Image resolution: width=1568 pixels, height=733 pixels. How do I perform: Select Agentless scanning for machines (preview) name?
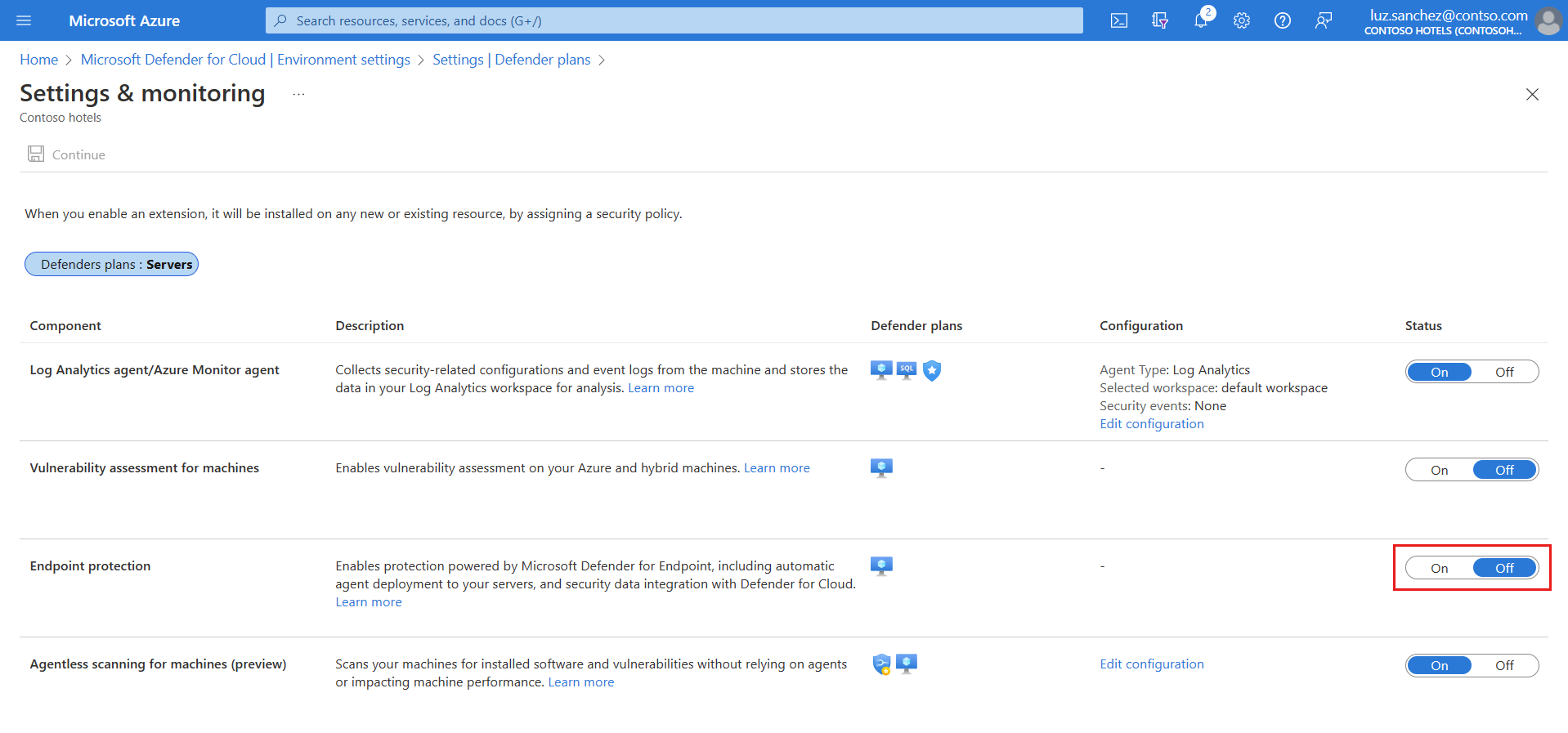[x=158, y=664]
